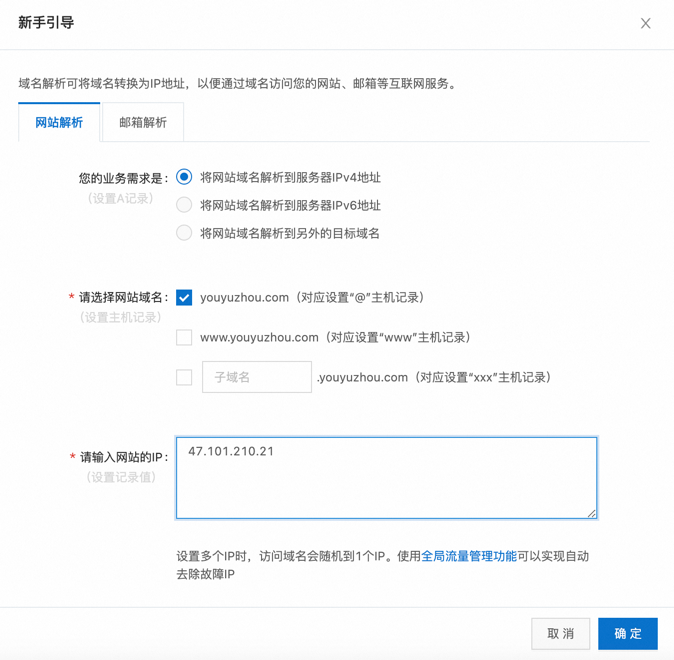Switch to the 网站解析 tab

[59, 122]
